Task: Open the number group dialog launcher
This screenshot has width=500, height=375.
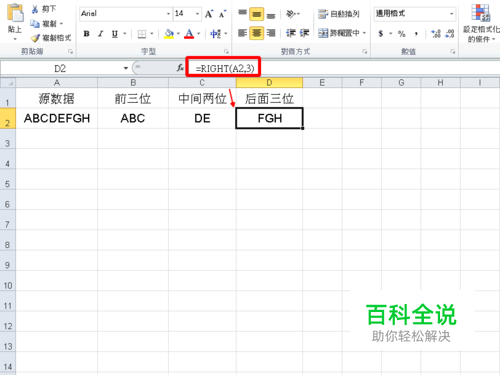Action: pos(453,51)
